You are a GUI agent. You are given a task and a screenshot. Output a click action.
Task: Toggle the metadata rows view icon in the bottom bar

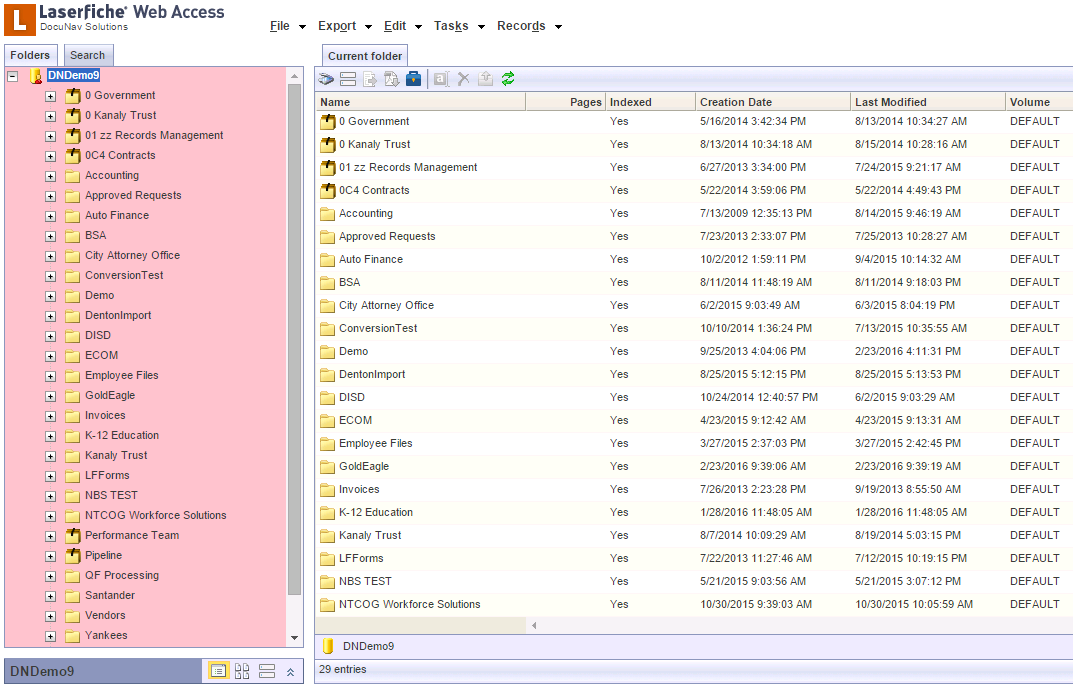coord(267,671)
